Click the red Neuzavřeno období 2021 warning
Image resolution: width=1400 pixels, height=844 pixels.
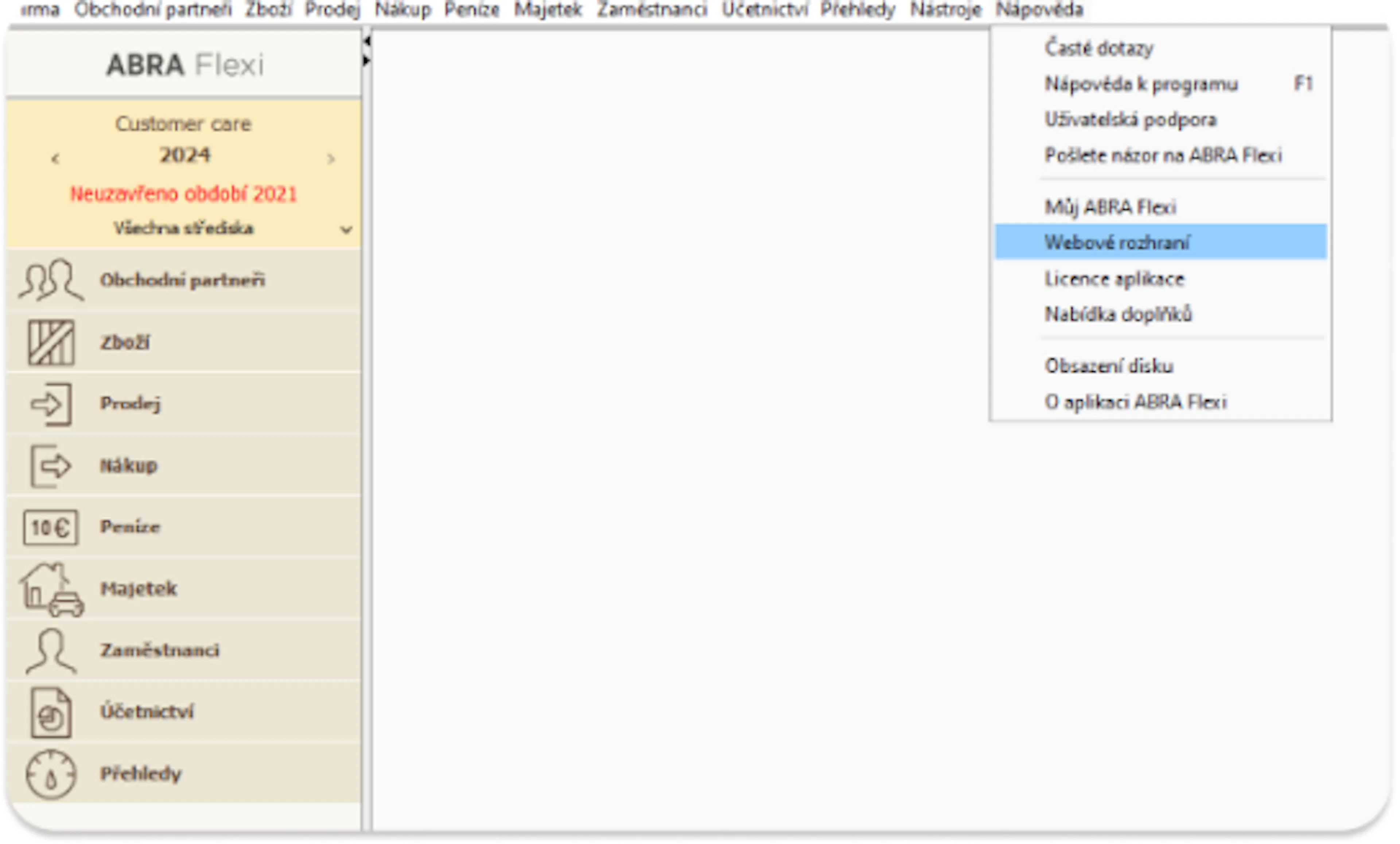(183, 194)
